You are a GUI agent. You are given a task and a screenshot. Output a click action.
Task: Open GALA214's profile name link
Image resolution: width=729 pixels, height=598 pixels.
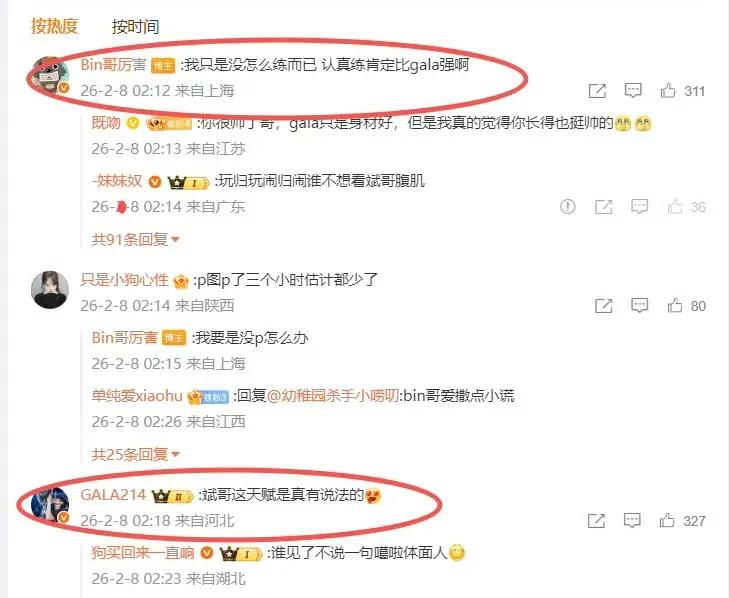coord(113,494)
